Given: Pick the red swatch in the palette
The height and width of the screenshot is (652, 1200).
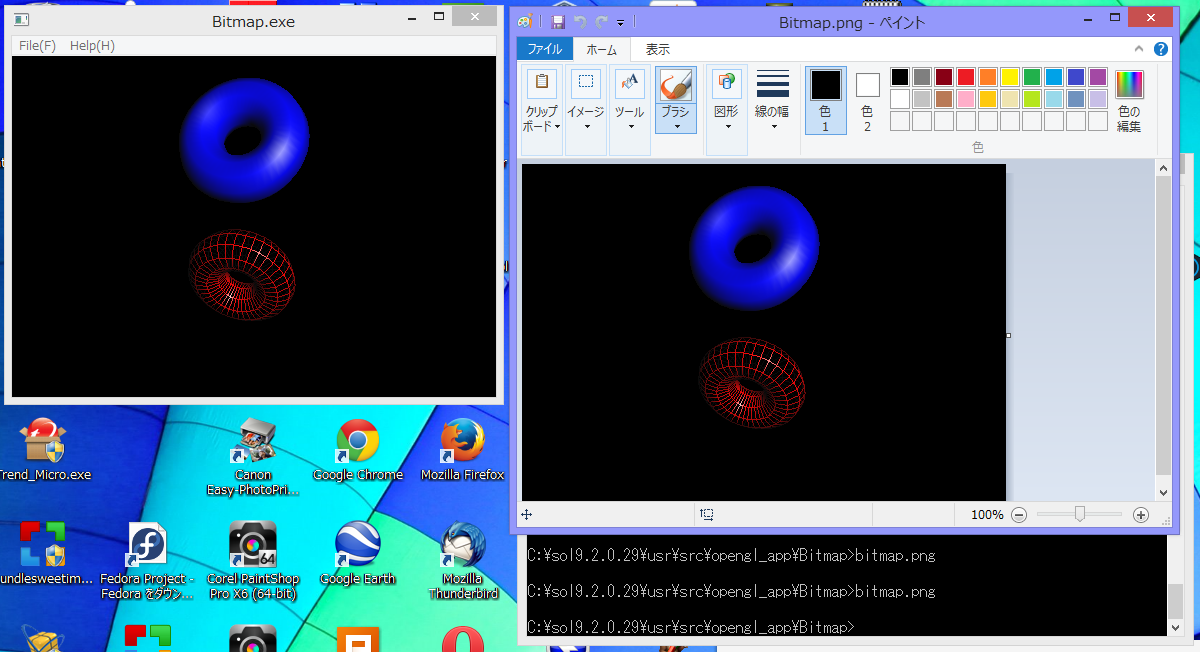Looking at the screenshot, I should click(x=966, y=77).
